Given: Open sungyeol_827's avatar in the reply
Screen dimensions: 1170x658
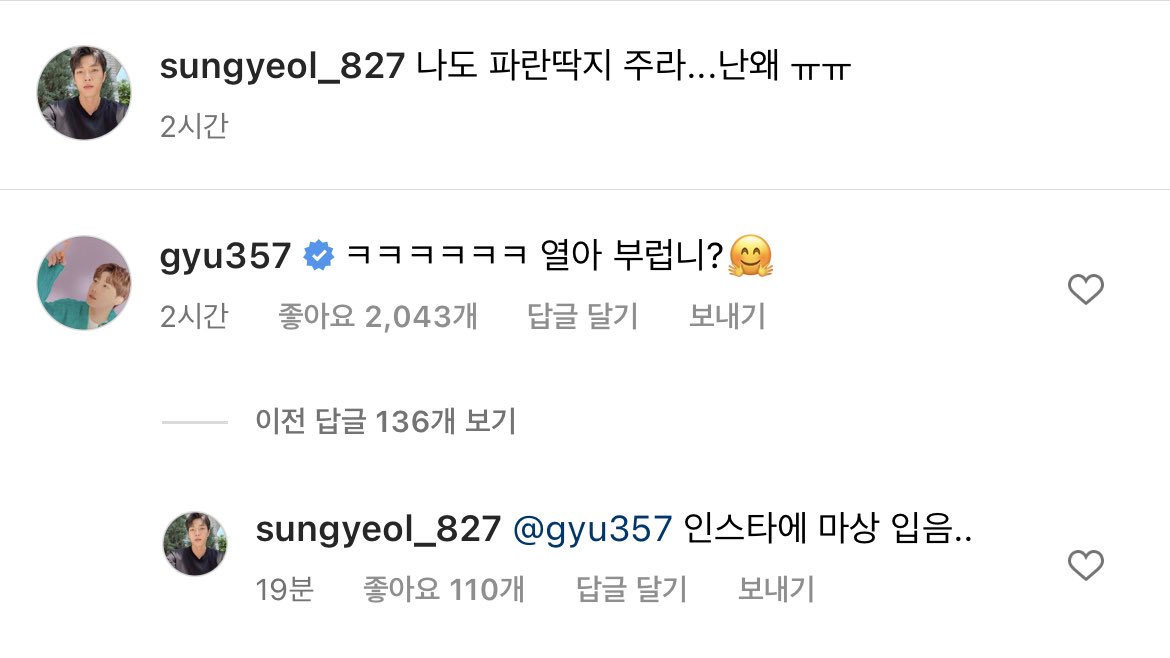Looking at the screenshot, I should pos(195,544).
